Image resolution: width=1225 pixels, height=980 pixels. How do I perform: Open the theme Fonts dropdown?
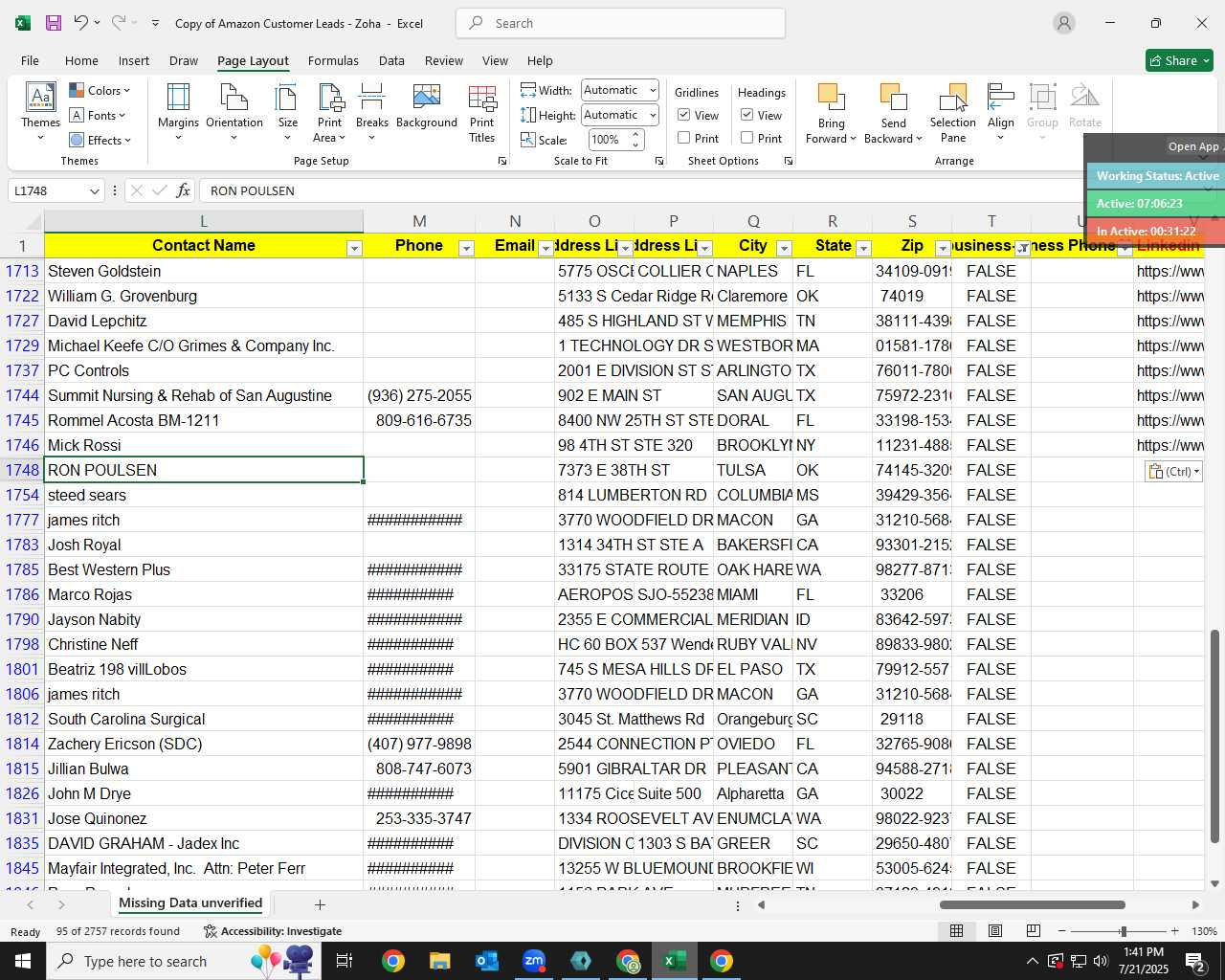(98, 116)
